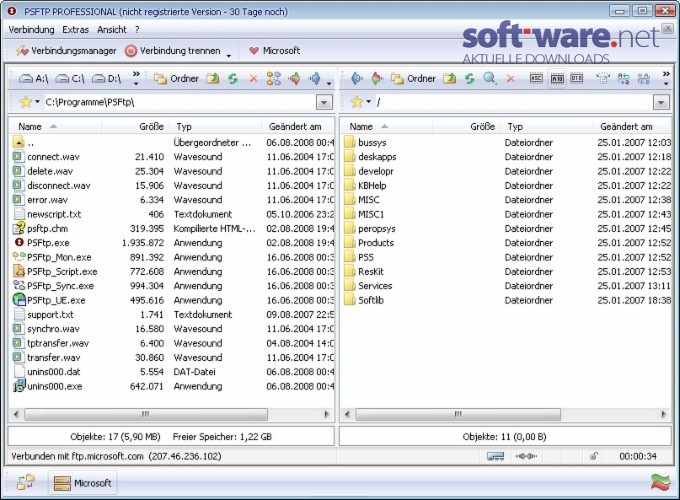Click the red-green transfer arrow in local toolbar
The height and width of the screenshot is (500, 680).
coord(294,78)
